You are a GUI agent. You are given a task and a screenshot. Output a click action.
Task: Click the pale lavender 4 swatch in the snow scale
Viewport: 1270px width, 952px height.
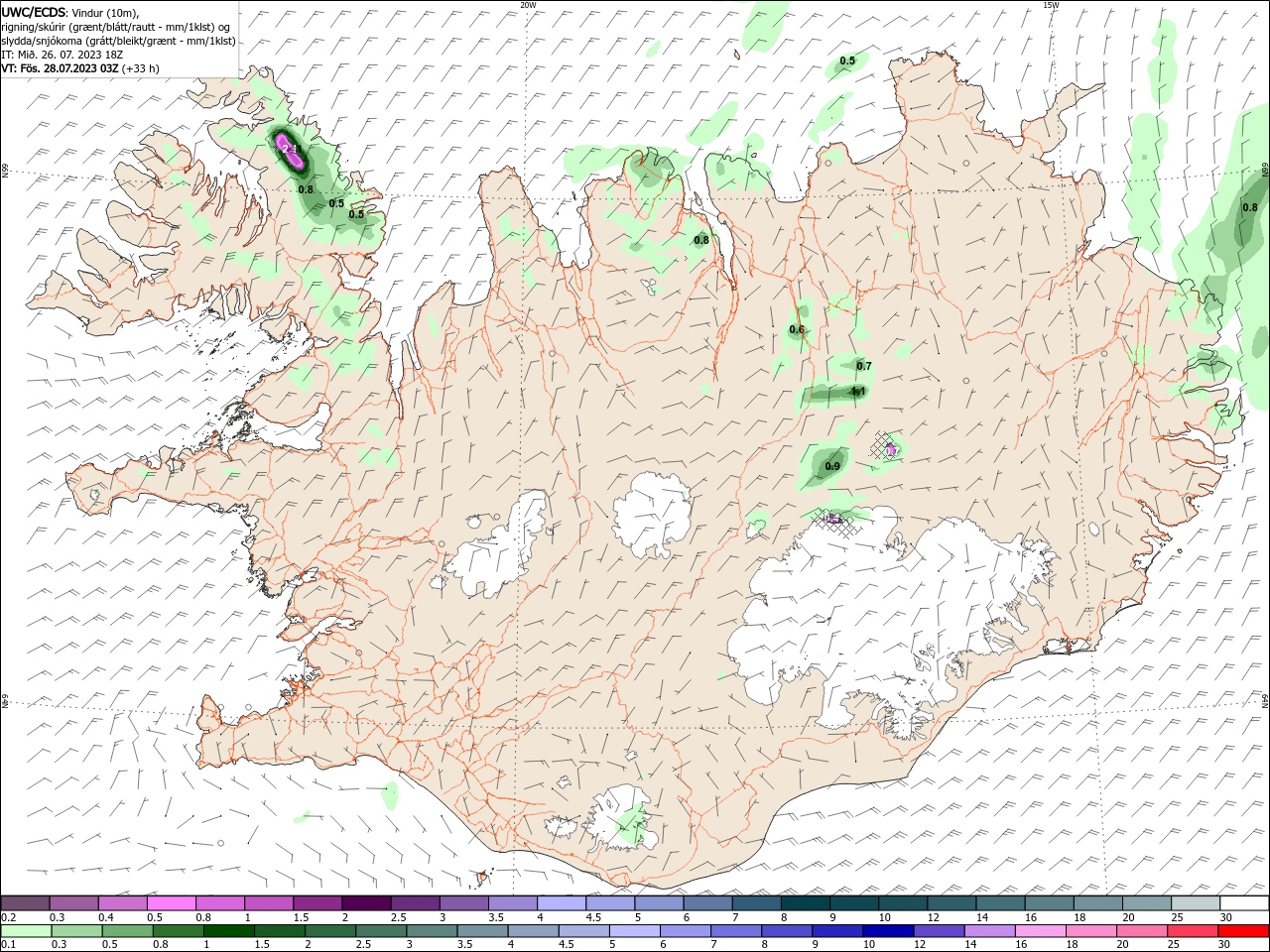pos(562,903)
